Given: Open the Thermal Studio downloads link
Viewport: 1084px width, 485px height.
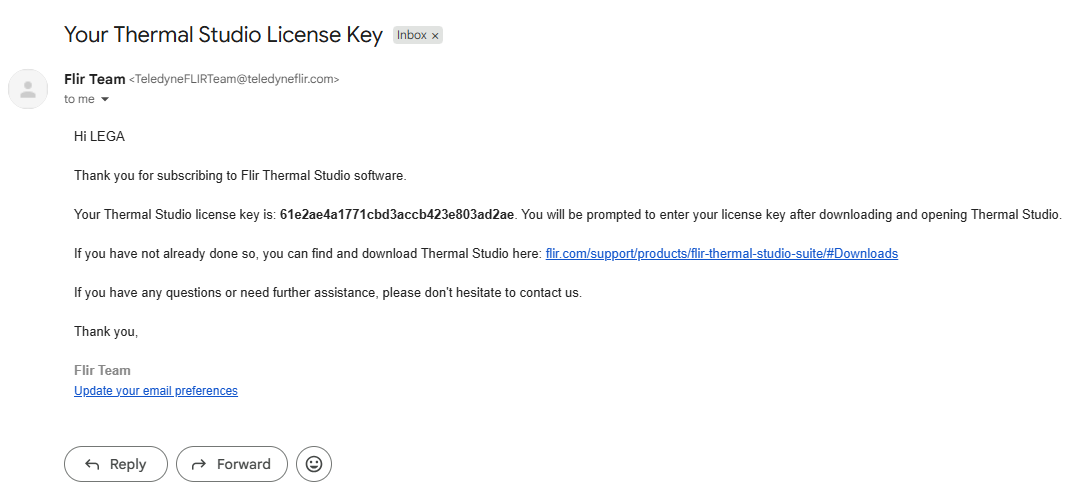Looking at the screenshot, I should [x=721, y=254].
